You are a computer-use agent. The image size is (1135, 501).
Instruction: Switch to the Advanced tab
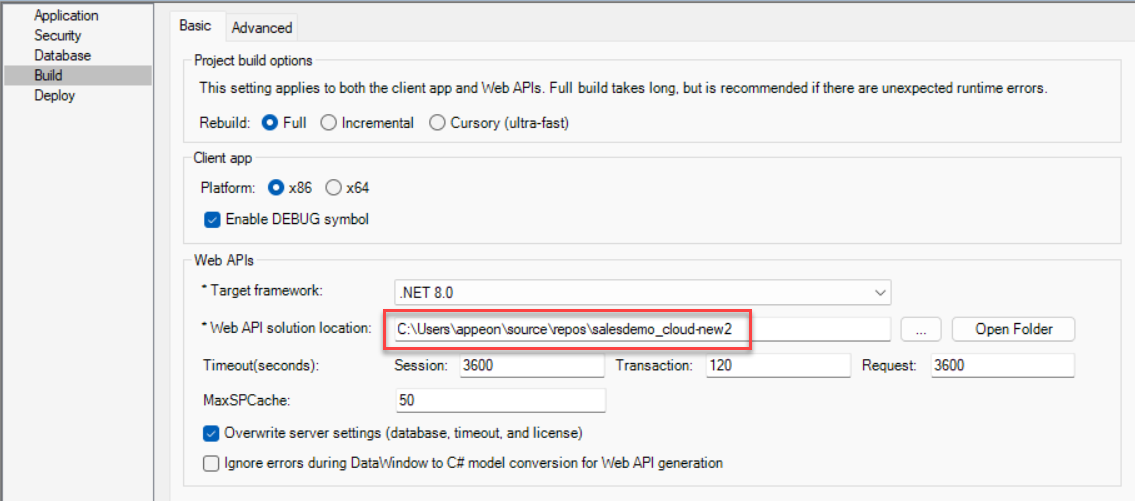coord(262,27)
